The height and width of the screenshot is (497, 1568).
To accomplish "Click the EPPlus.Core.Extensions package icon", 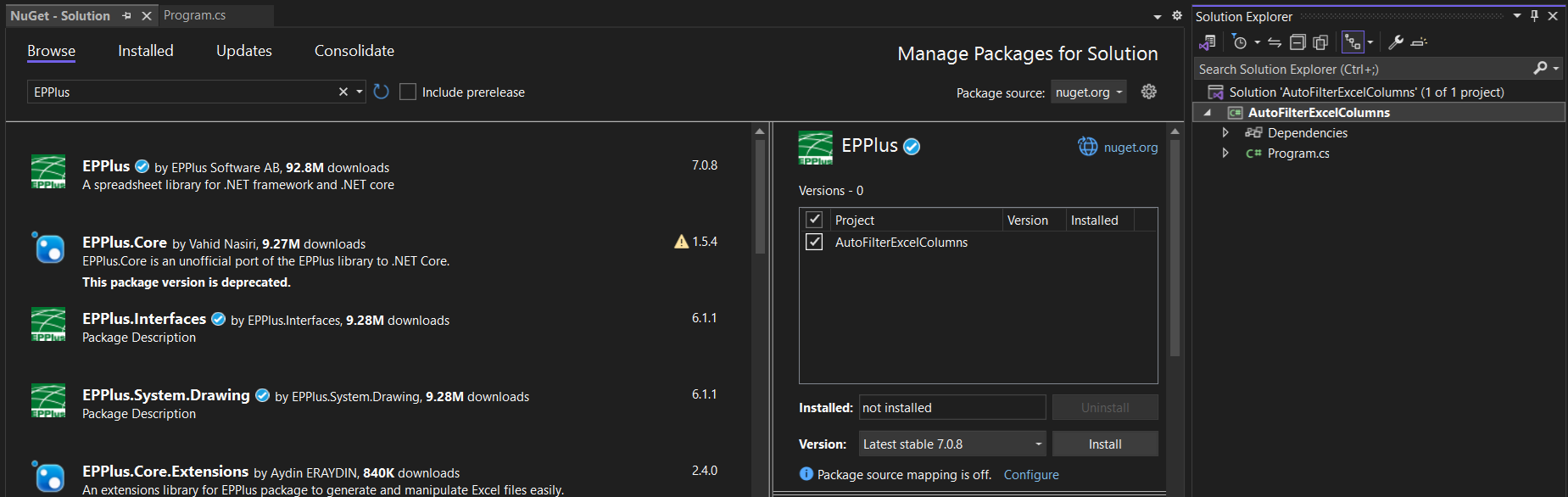I will [48, 477].
